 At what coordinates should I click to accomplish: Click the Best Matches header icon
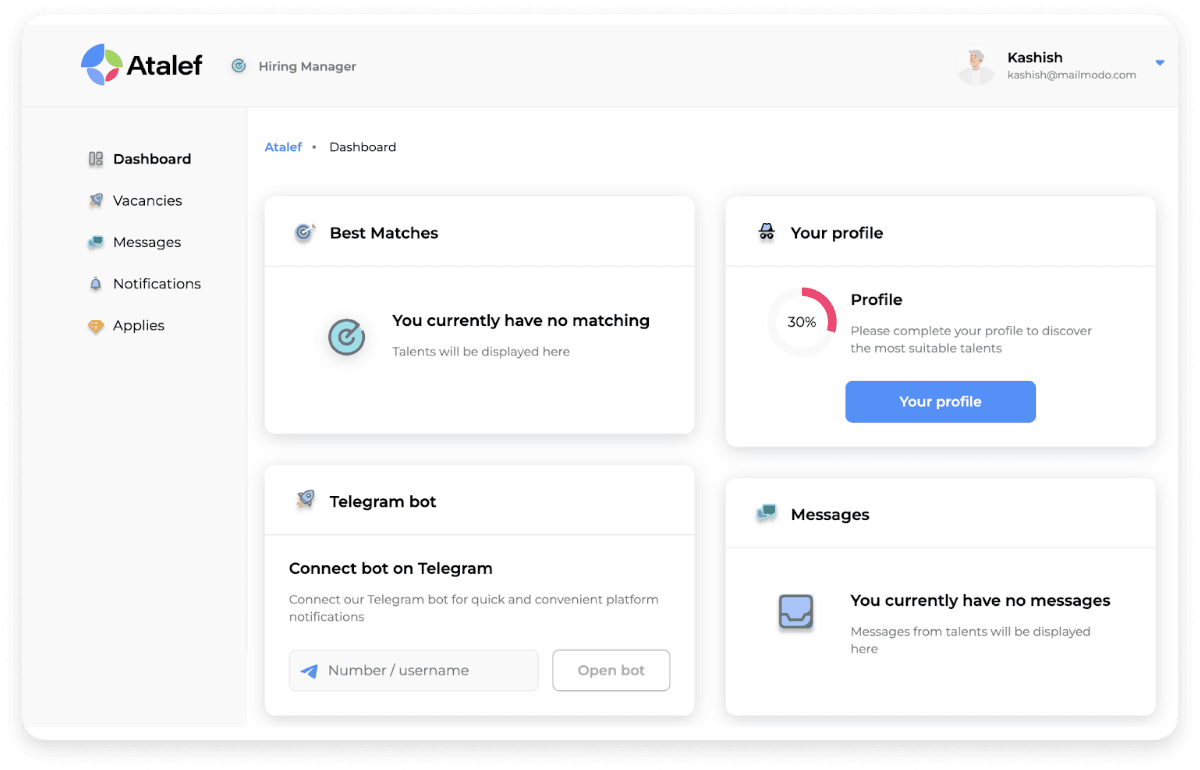coord(305,232)
